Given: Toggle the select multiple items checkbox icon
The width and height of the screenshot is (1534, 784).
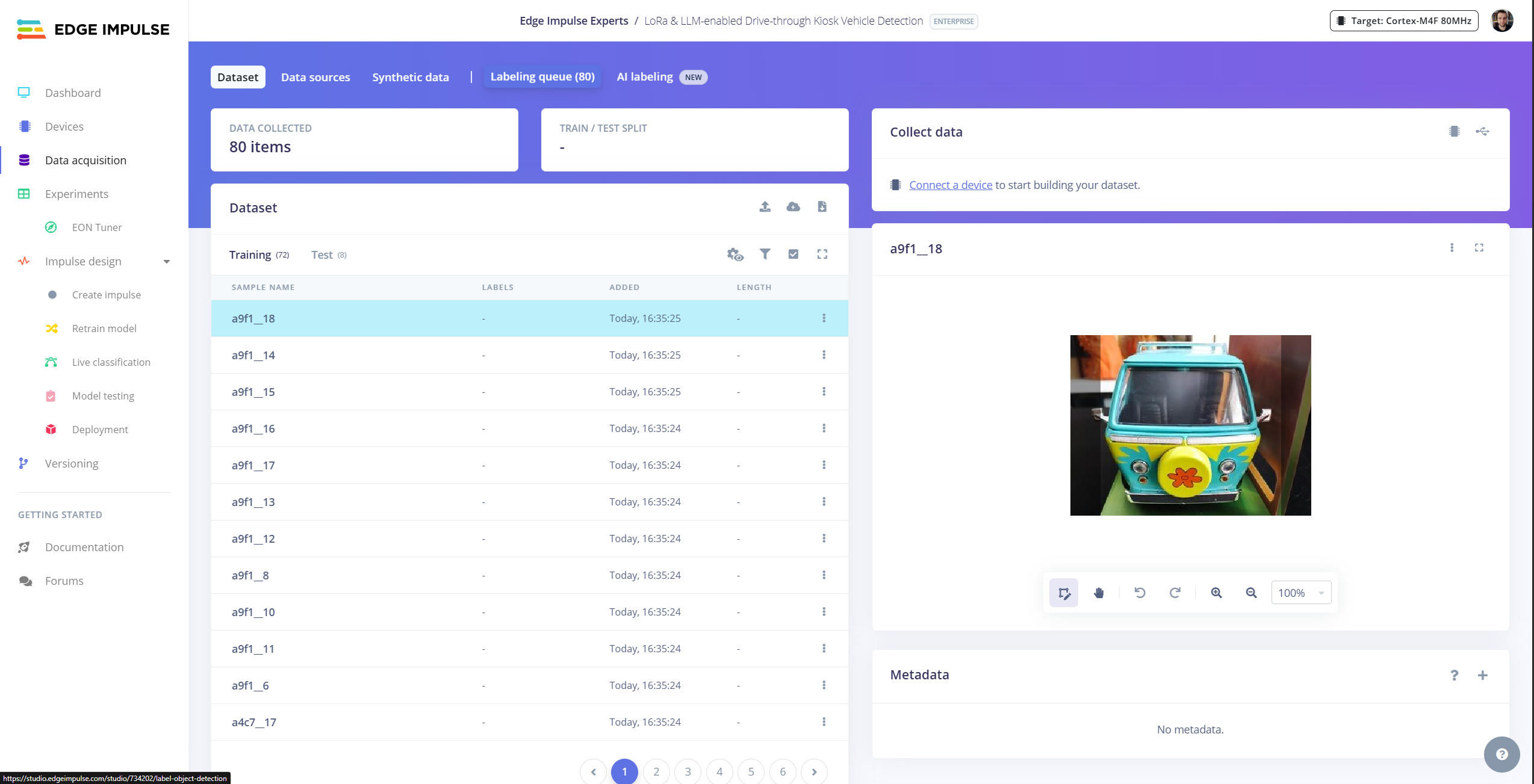Looking at the screenshot, I should click(x=793, y=255).
